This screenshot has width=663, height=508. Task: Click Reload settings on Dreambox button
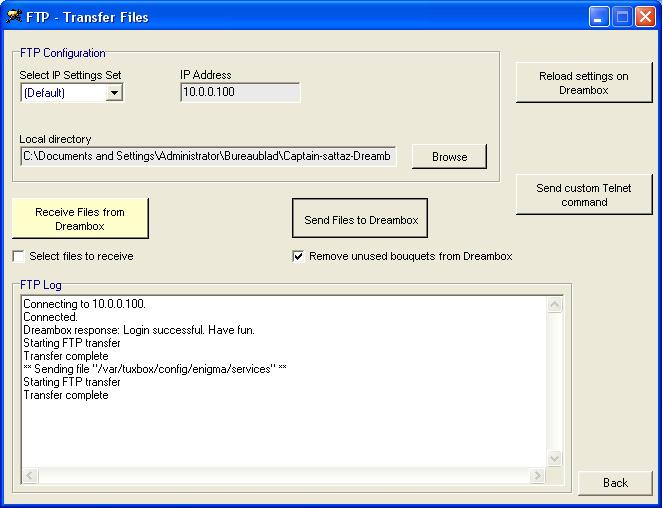(x=584, y=83)
